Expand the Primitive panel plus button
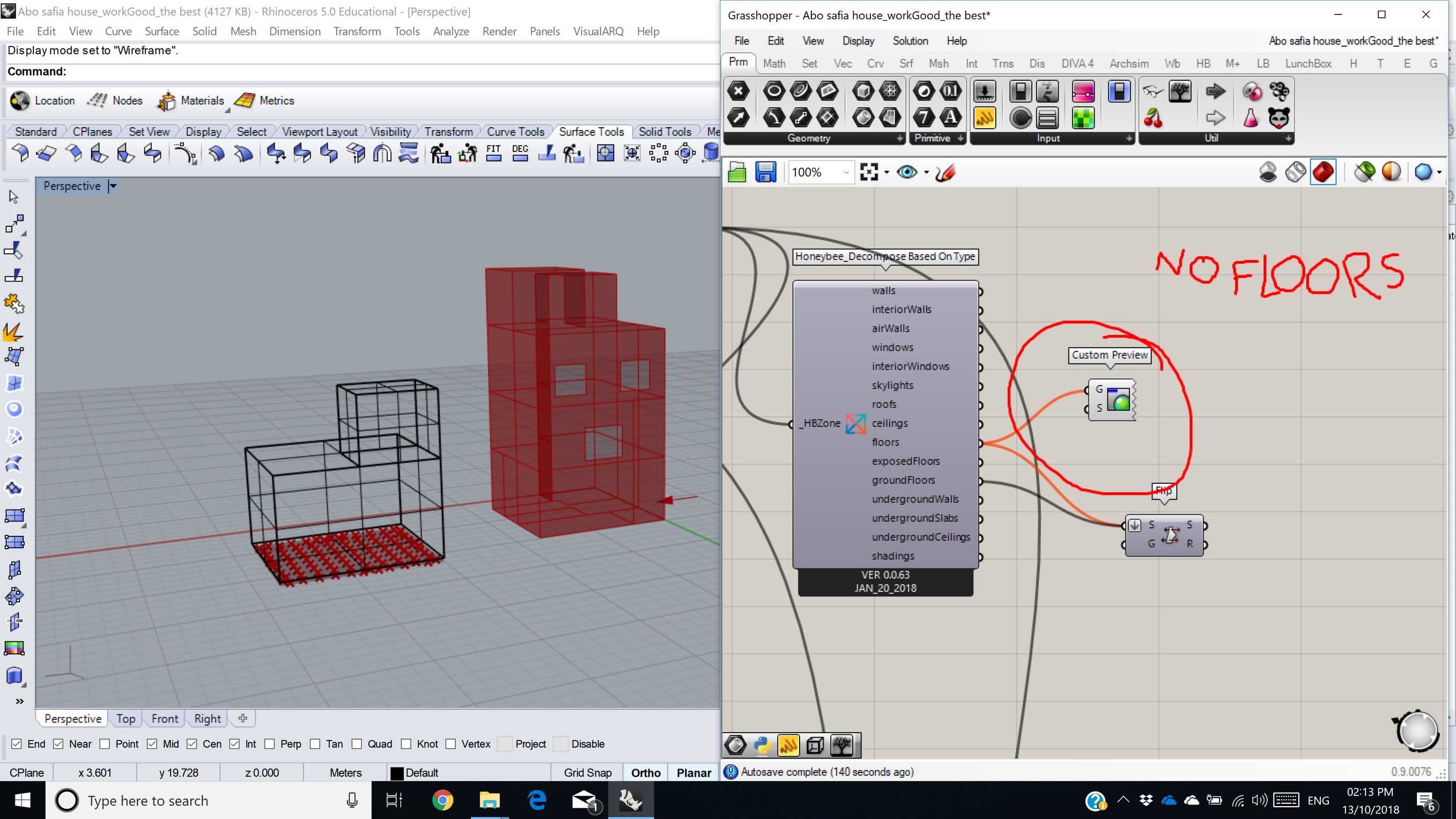The width and height of the screenshot is (1456, 819). pos(960,138)
